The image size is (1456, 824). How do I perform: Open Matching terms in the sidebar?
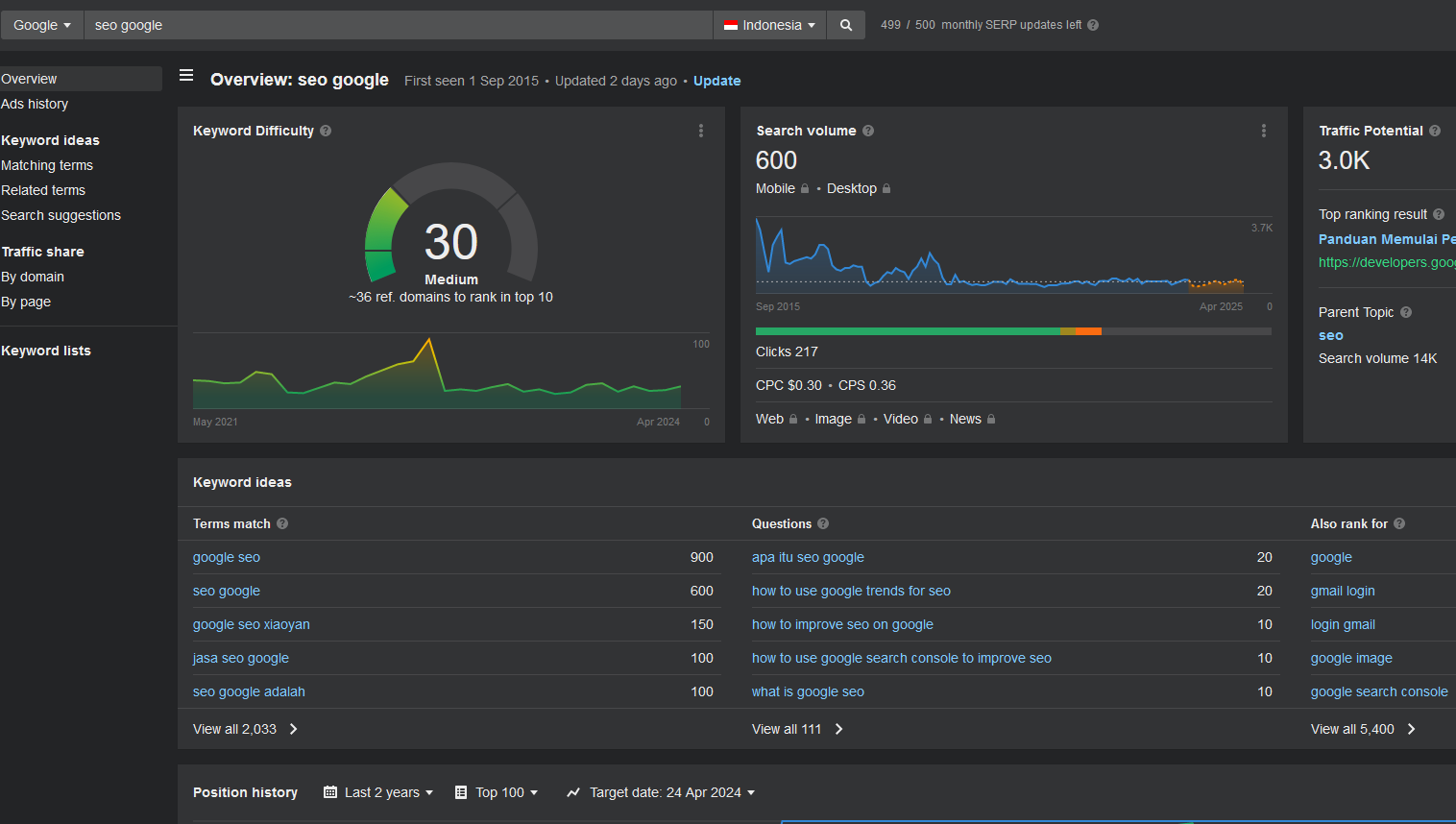pos(47,165)
